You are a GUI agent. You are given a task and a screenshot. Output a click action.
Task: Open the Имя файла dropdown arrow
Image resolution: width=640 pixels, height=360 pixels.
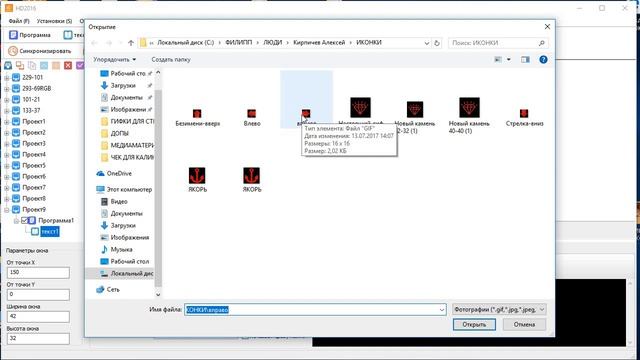[x=442, y=310]
